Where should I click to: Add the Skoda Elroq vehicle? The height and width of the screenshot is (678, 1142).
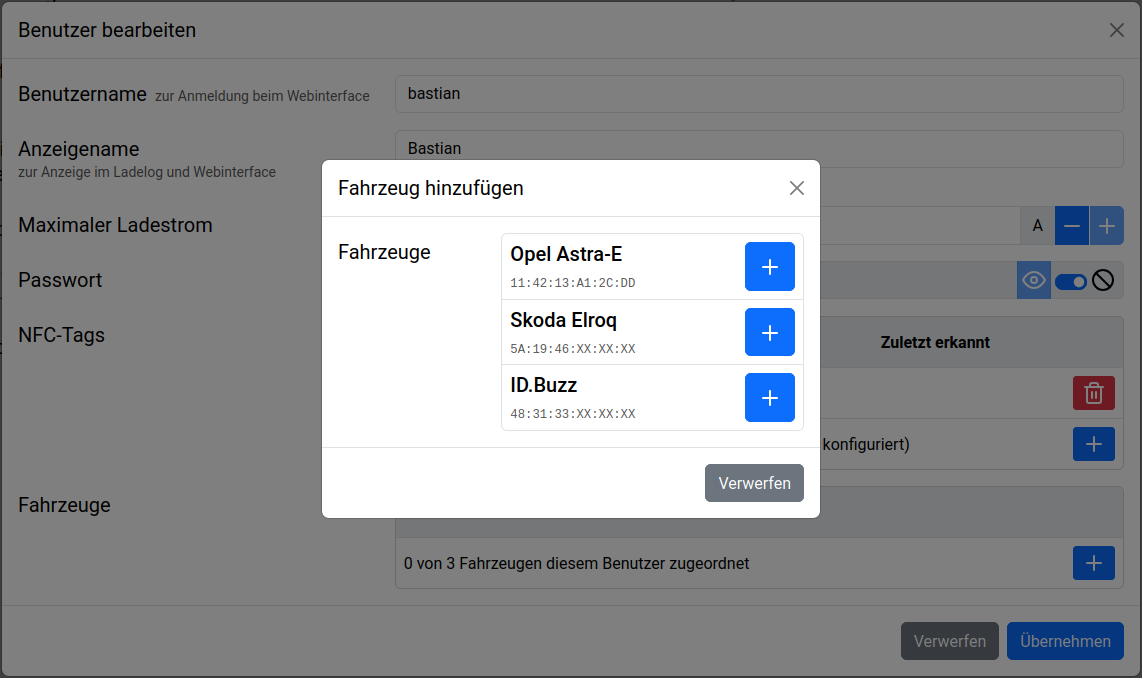pyautogui.click(x=769, y=332)
